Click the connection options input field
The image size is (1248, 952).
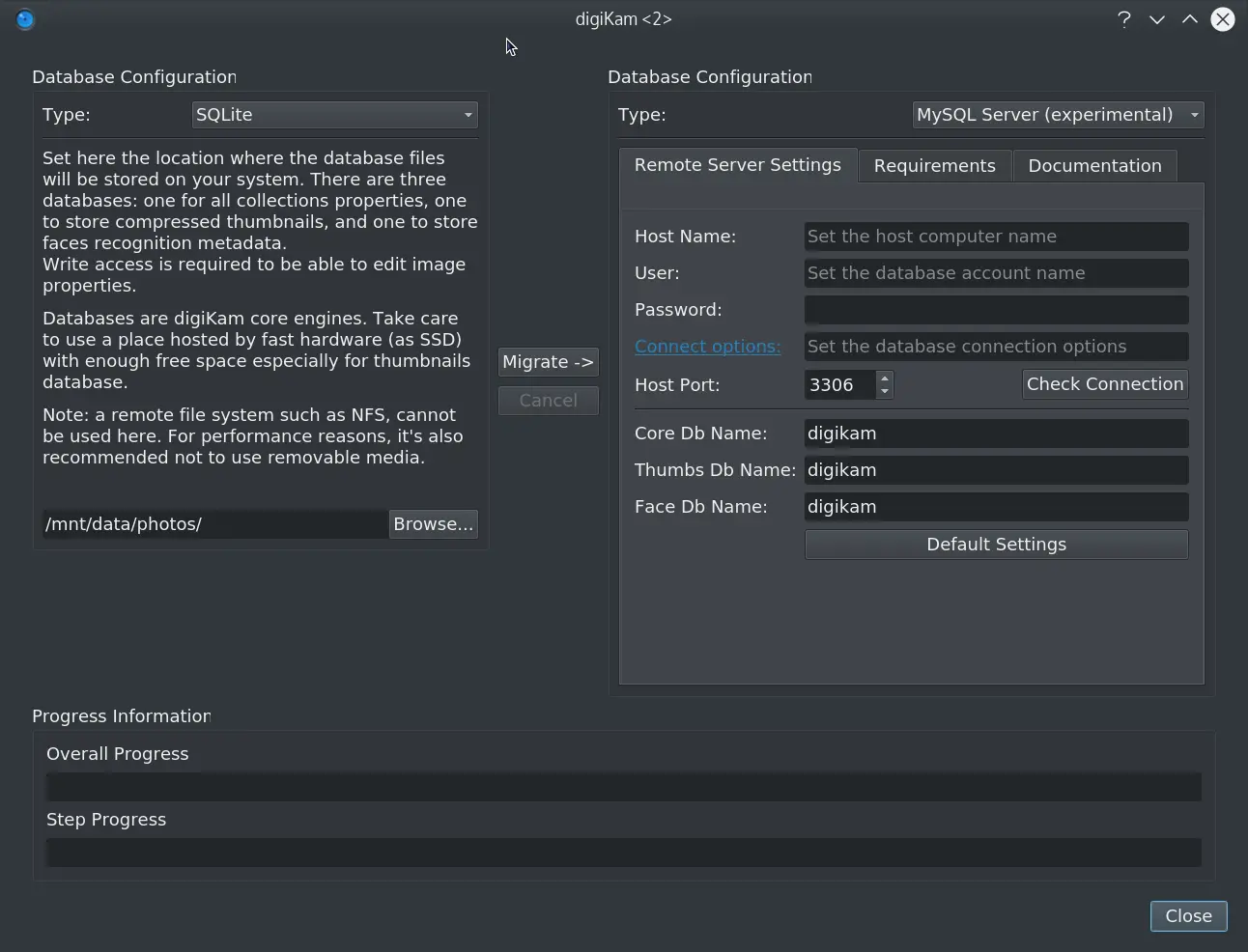996,347
